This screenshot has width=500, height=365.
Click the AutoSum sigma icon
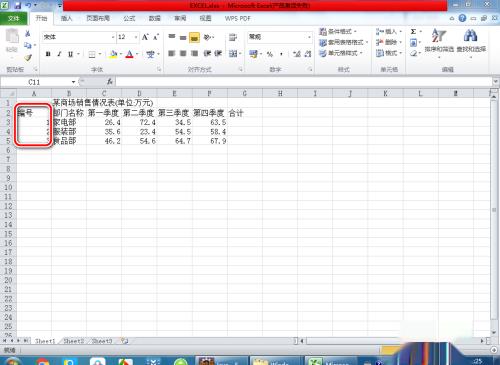point(413,32)
